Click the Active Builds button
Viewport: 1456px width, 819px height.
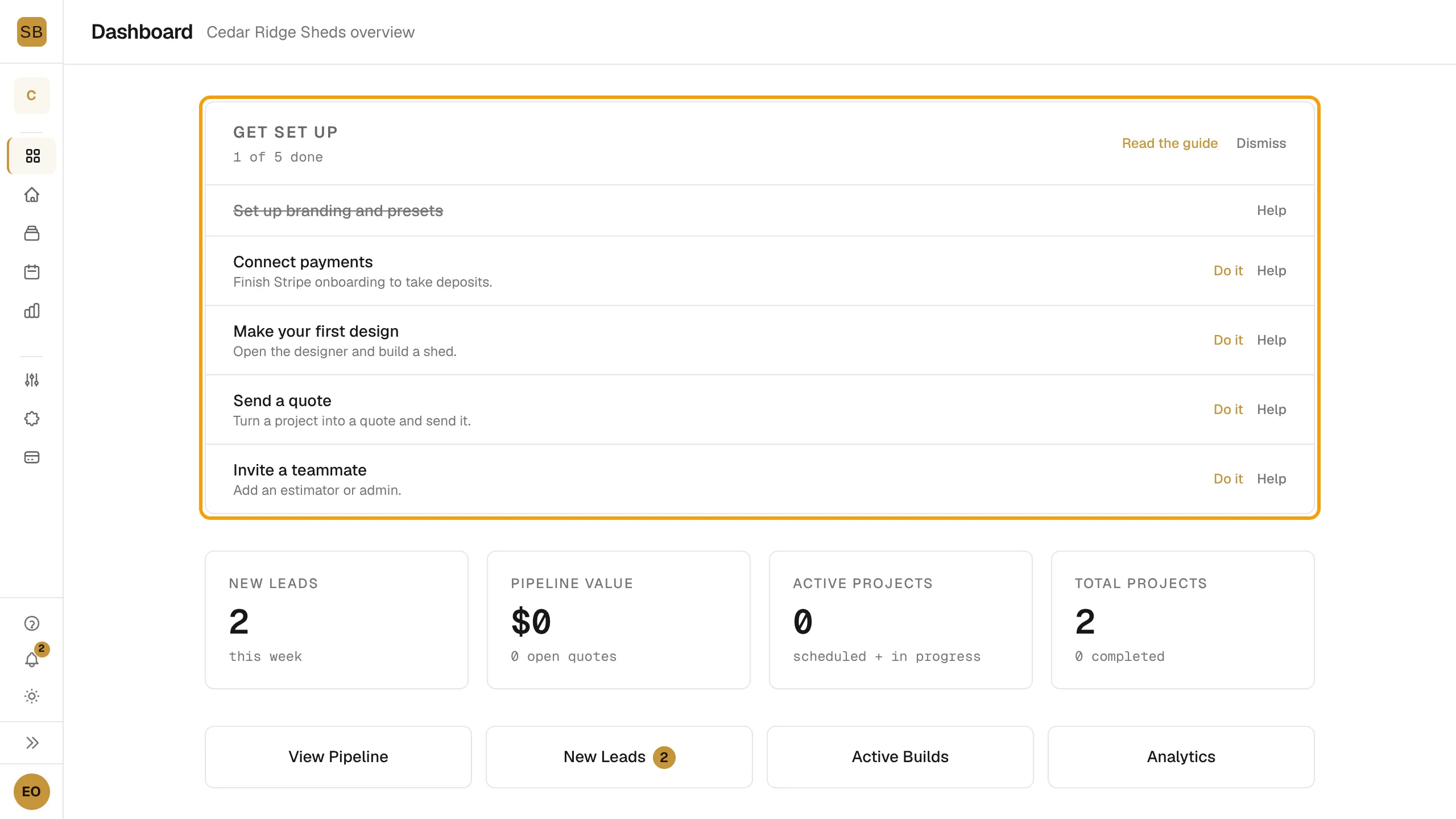pos(900,757)
